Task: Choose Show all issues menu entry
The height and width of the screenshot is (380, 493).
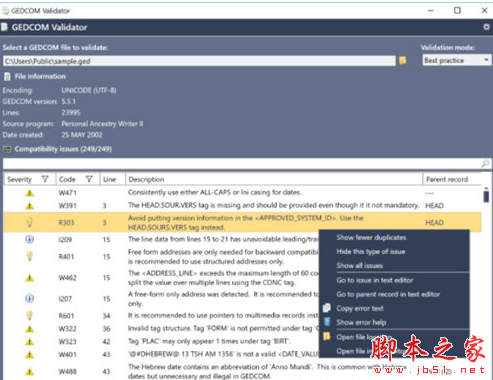Action: coord(359,266)
